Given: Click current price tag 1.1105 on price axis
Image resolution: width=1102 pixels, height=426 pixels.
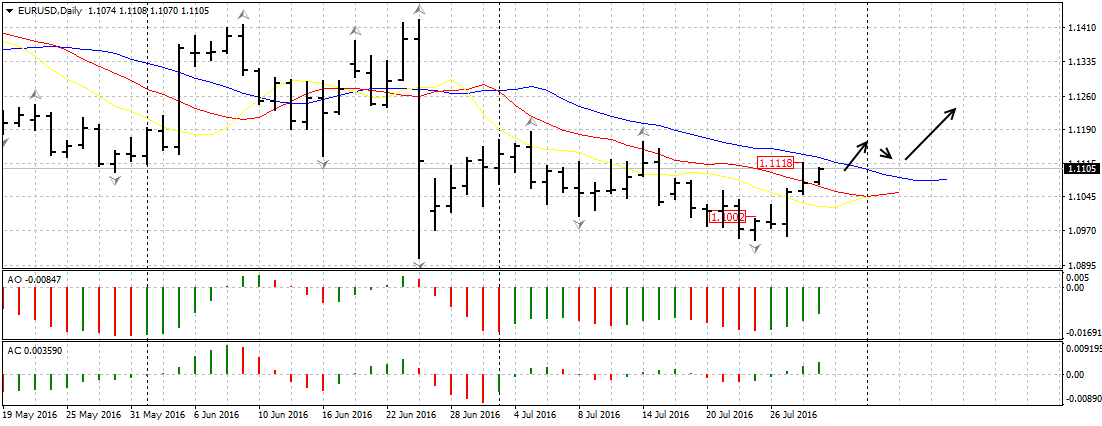Looking at the screenshot, I should [1080, 168].
